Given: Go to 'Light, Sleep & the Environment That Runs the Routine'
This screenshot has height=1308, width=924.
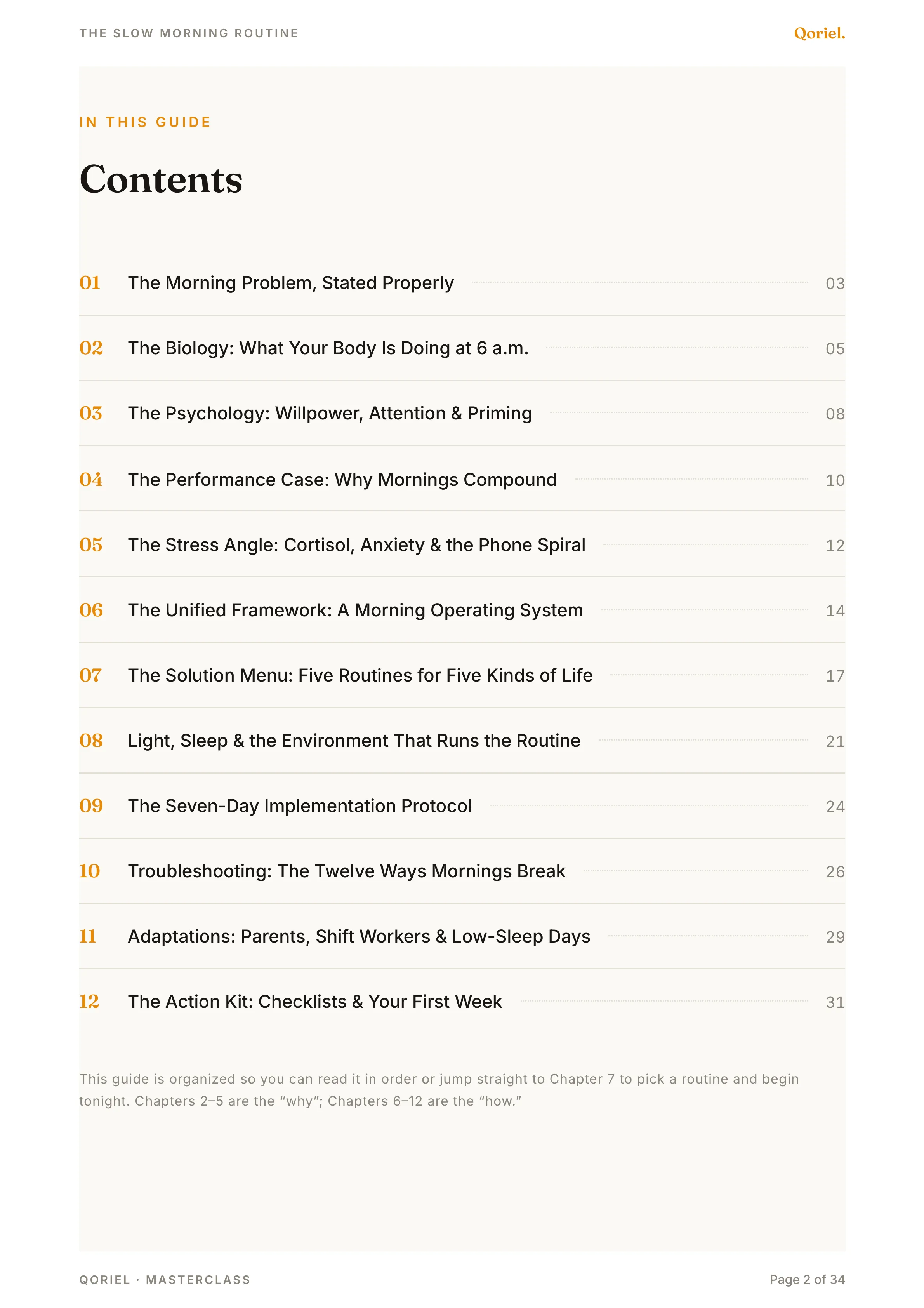Looking at the screenshot, I should coord(354,740).
